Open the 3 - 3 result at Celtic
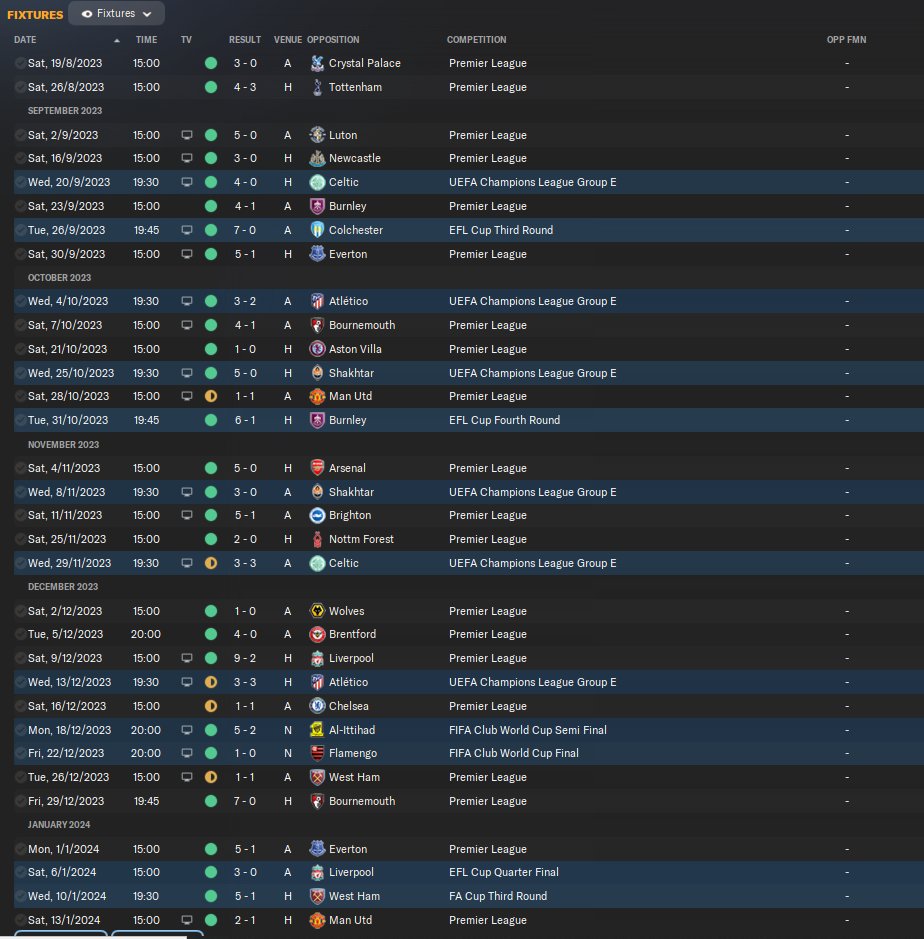 tap(245, 563)
